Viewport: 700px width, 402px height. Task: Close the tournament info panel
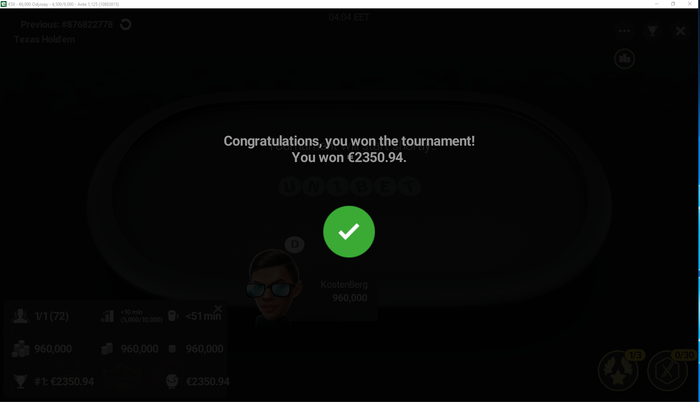click(x=218, y=309)
